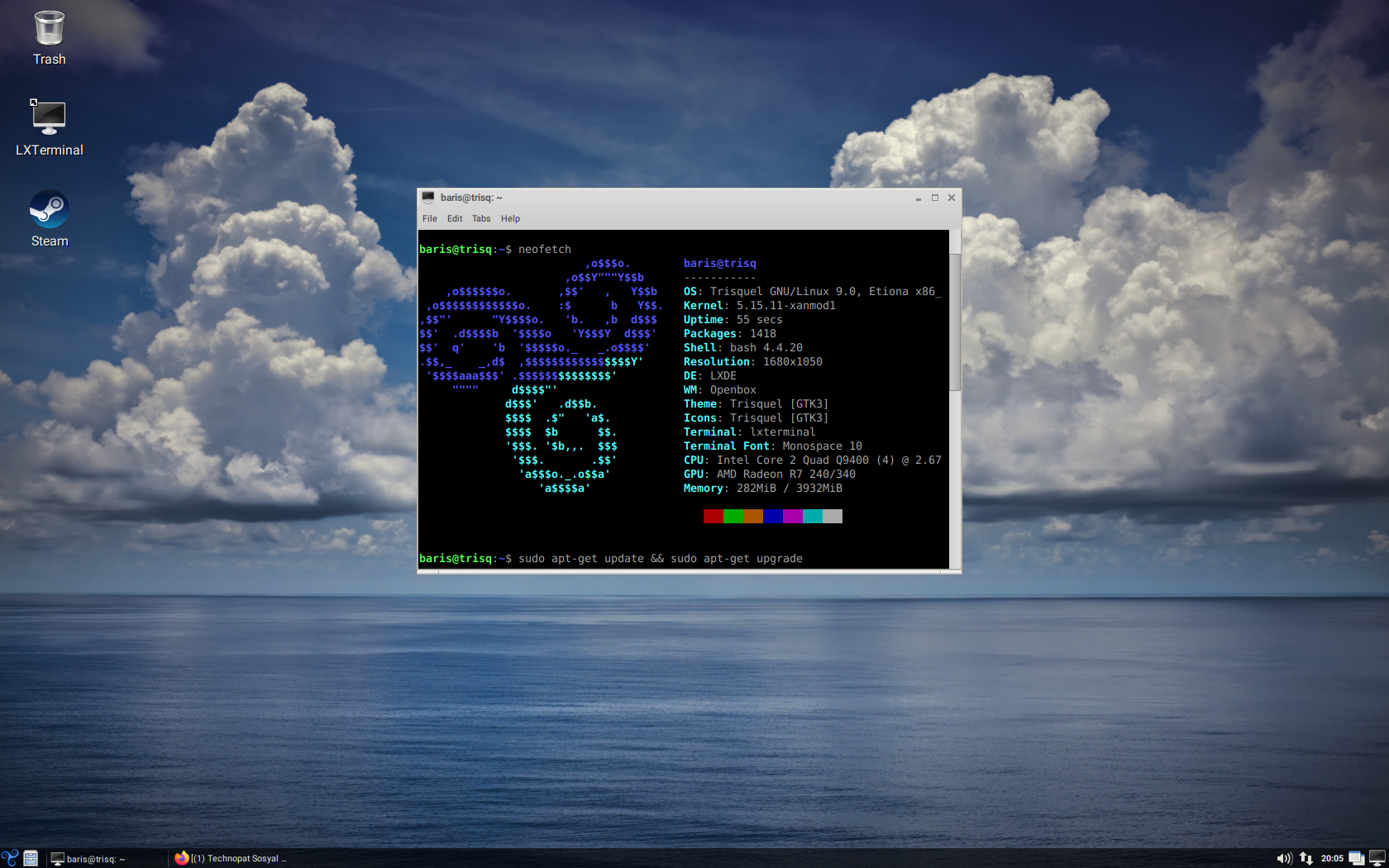
Task: Open the Edit menu in LXTerminal
Action: pyautogui.click(x=455, y=219)
